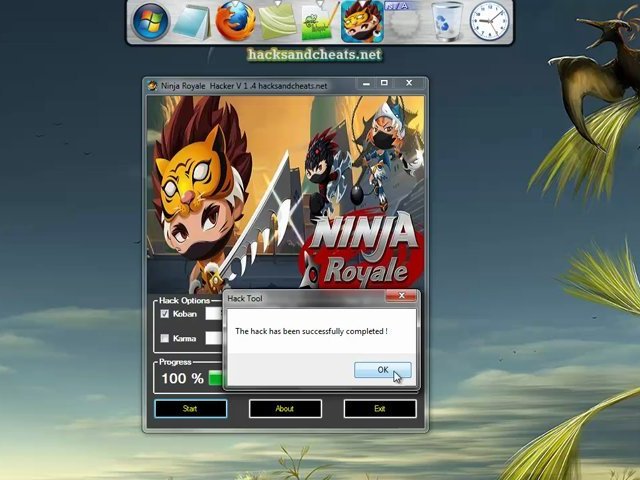Uncheck the Koban checkbox
This screenshot has height=480, width=640.
165,314
